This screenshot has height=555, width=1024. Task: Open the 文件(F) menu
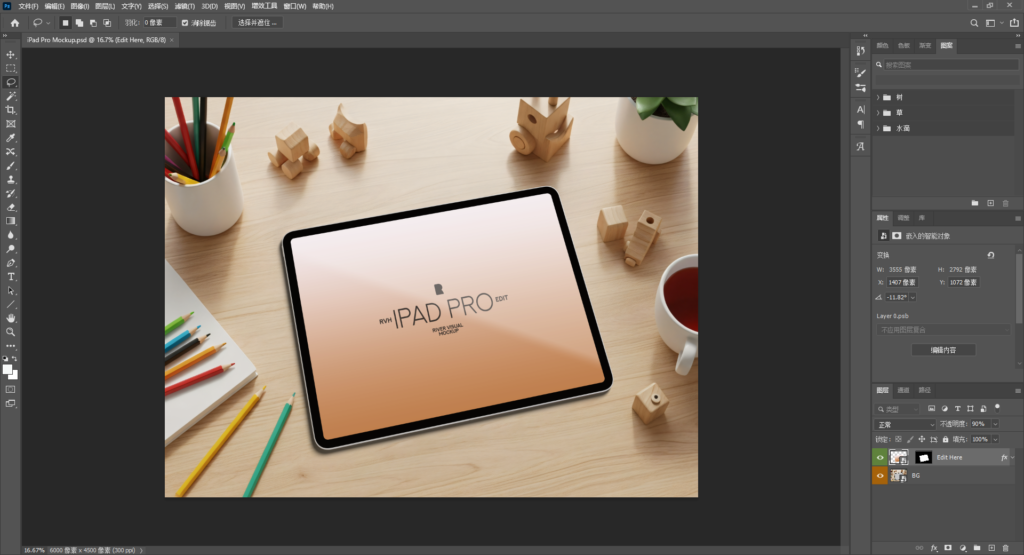(28, 6)
